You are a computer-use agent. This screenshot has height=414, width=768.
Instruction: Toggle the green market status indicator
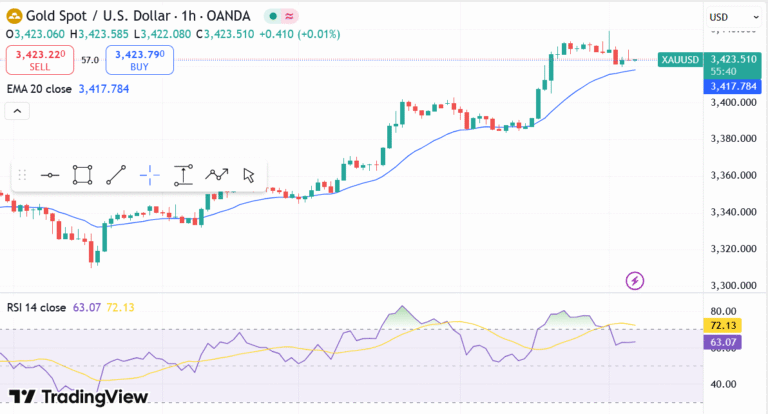273,17
